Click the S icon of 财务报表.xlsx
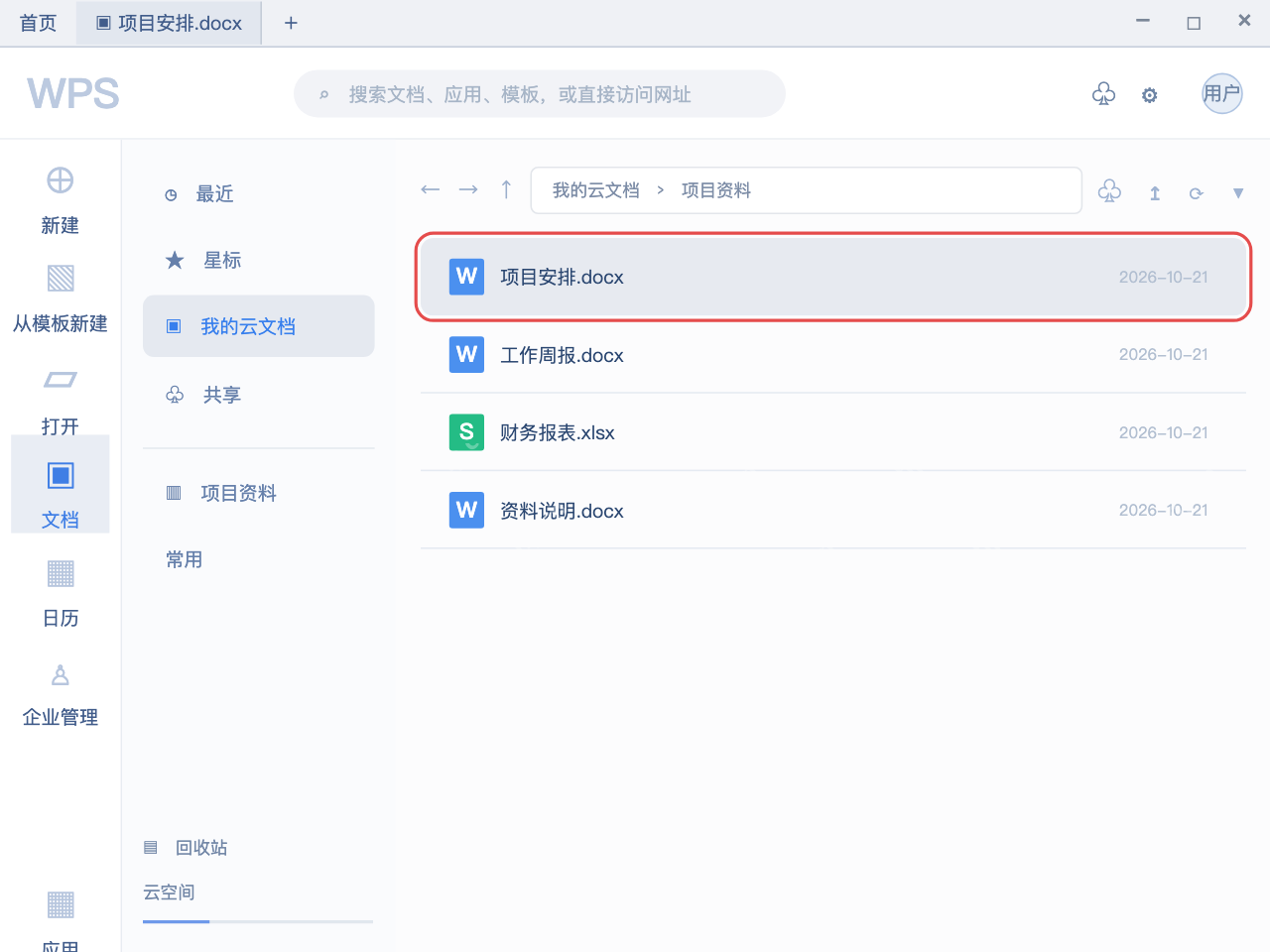Viewport: 1270px width, 952px height. point(466,432)
